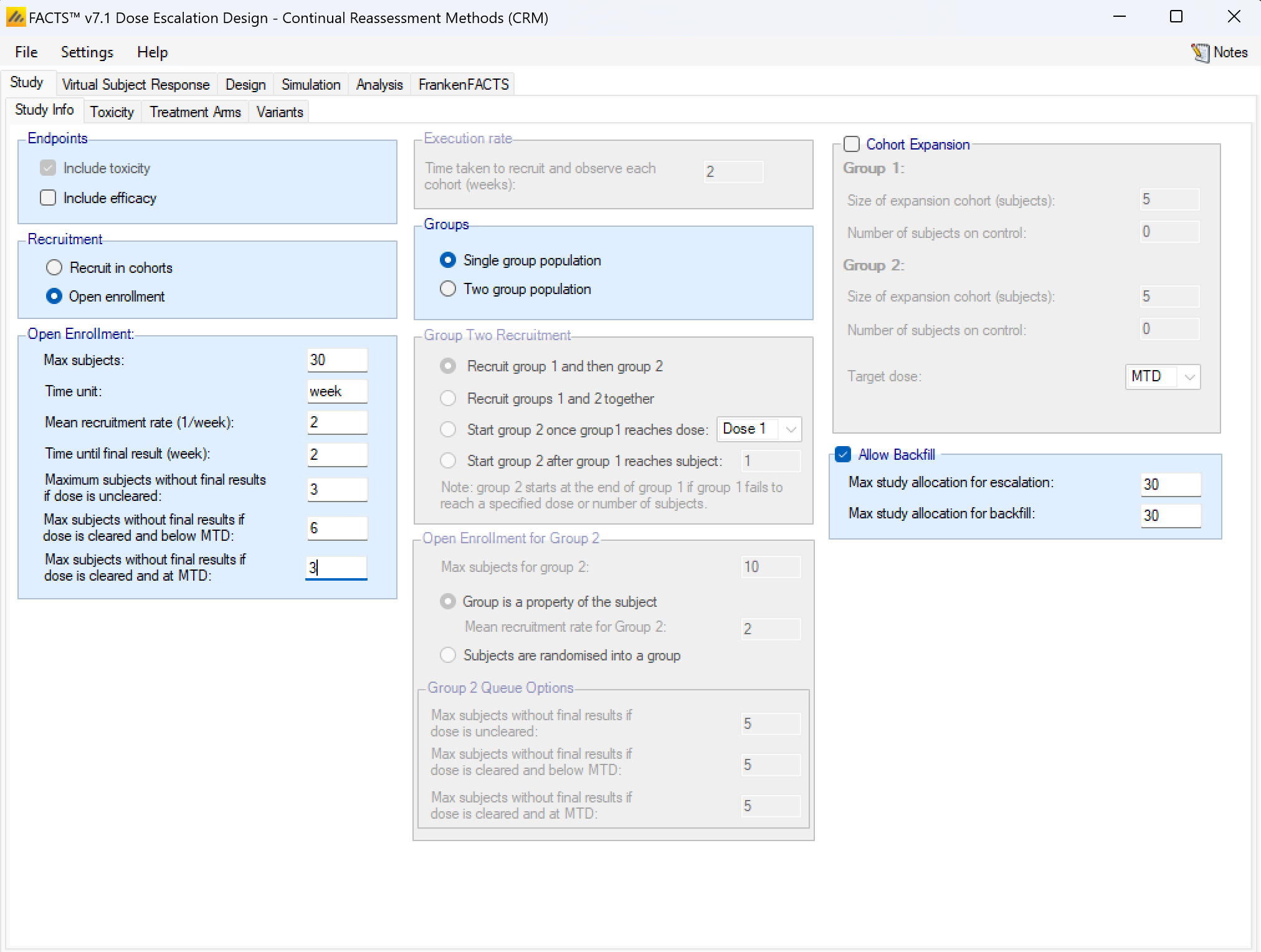Viewport: 1261px width, 952px height.
Task: Switch to the FrankenFACTS tab
Action: (x=463, y=85)
